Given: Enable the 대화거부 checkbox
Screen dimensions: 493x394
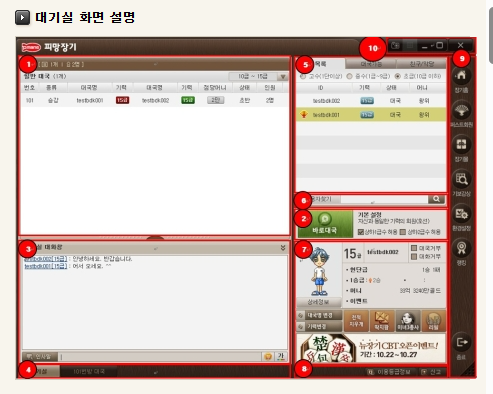Looking at the screenshot, I should [414, 256].
